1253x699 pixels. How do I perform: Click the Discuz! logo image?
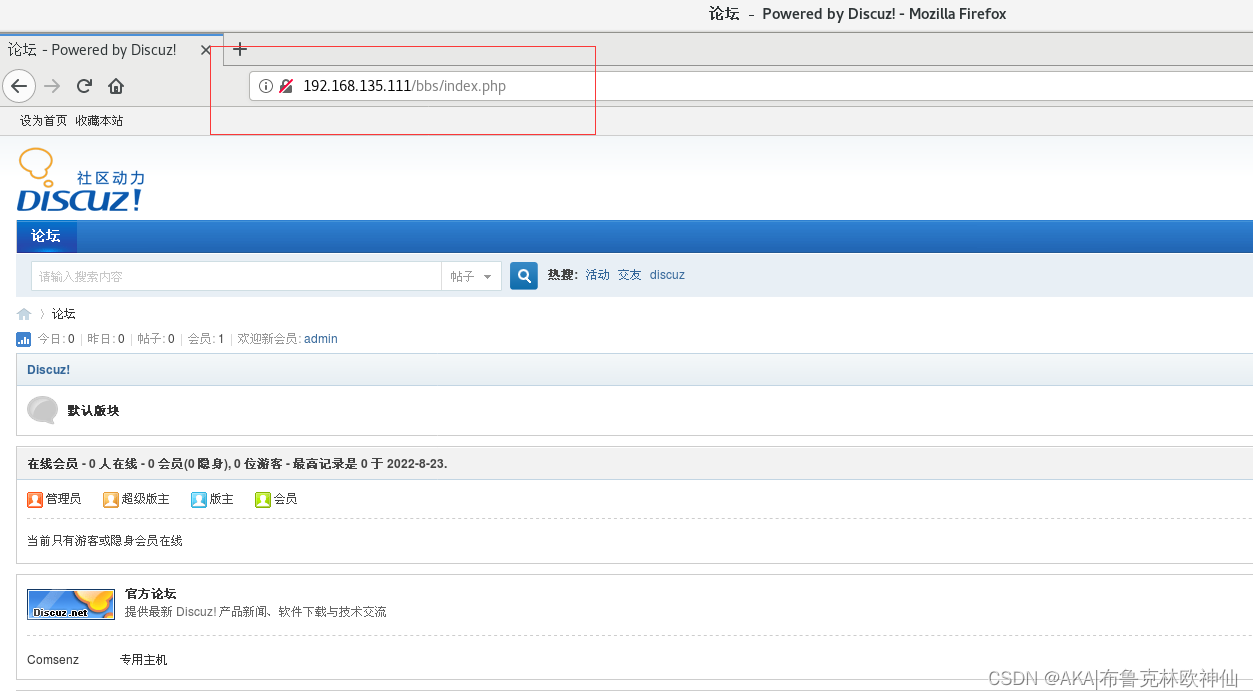[x=80, y=180]
